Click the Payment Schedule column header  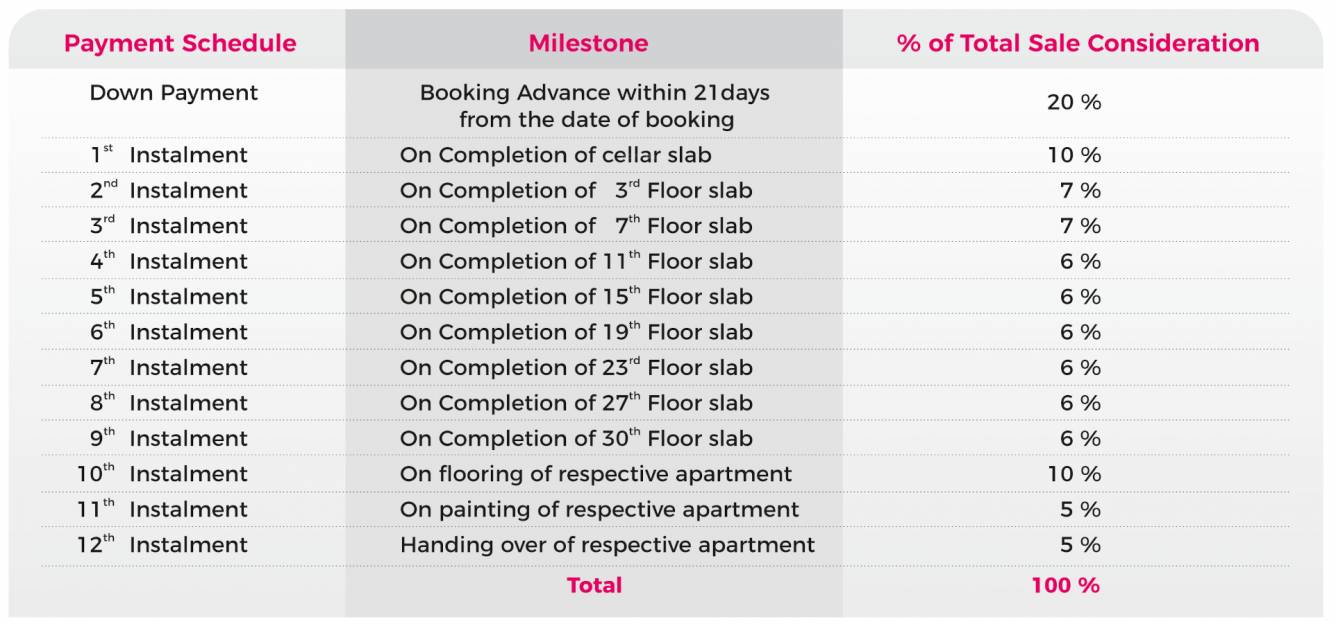click(x=180, y=43)
